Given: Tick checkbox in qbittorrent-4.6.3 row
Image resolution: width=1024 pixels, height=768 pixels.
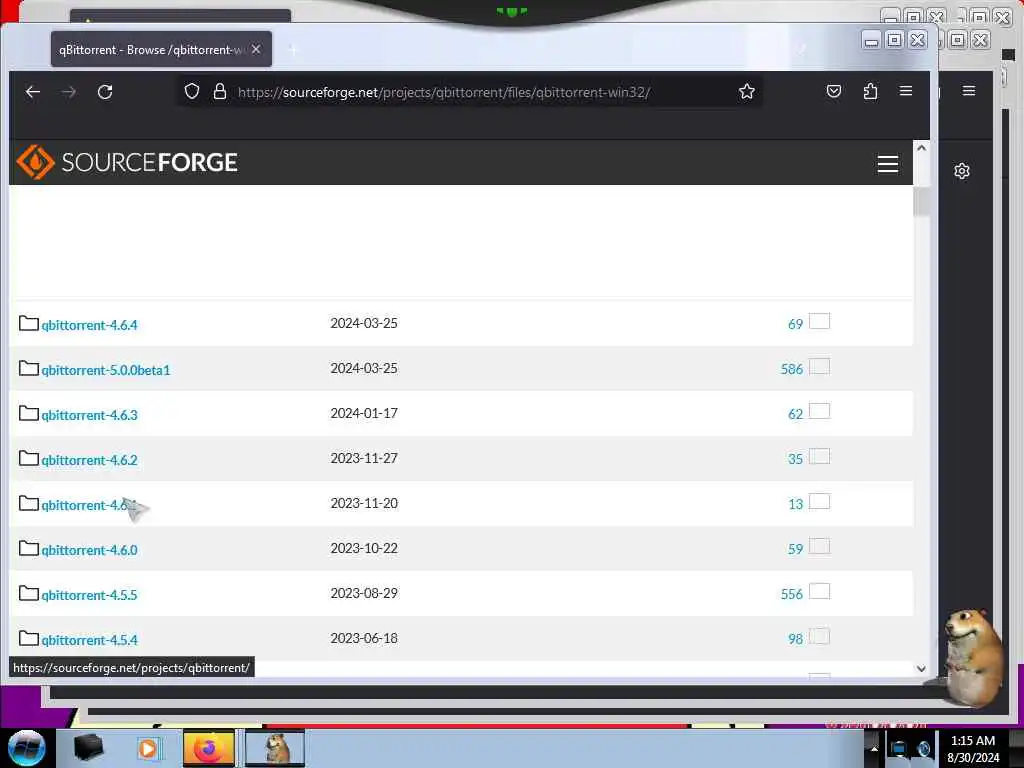Looking at the screenshot, I should [x=819, y=411].
